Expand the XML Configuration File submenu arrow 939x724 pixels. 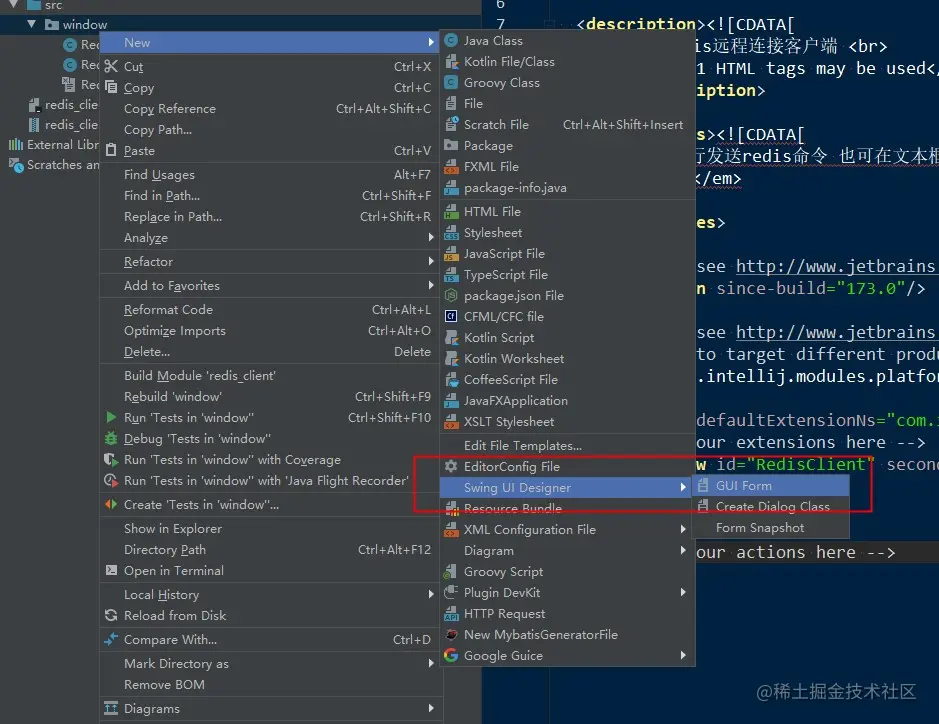[x=683, y=529]
